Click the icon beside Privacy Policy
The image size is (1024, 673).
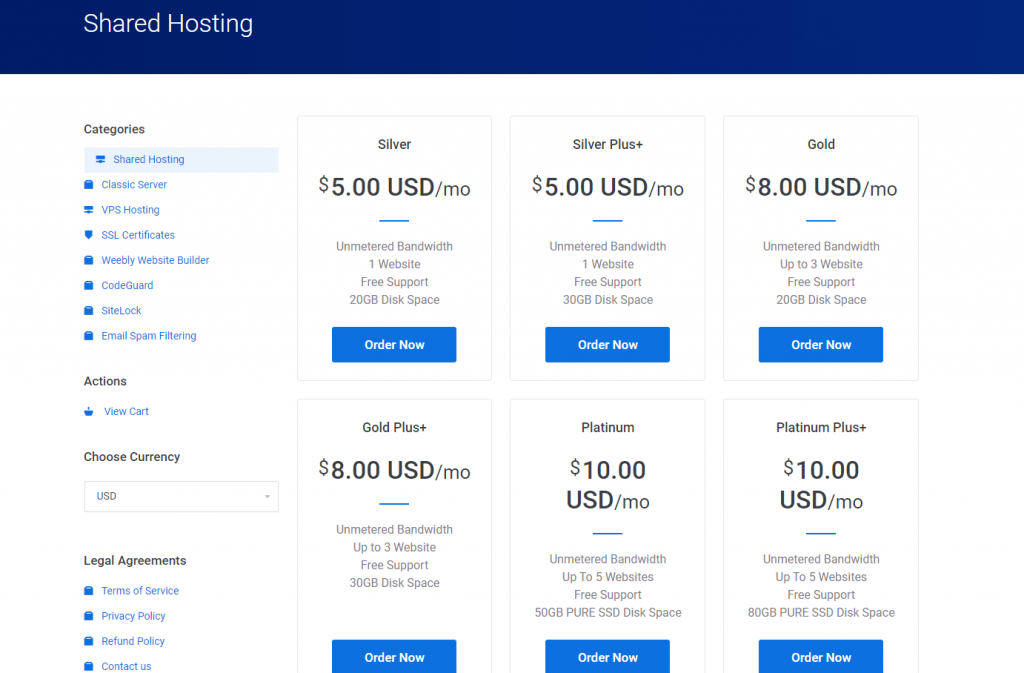click(x=89, y=616)
